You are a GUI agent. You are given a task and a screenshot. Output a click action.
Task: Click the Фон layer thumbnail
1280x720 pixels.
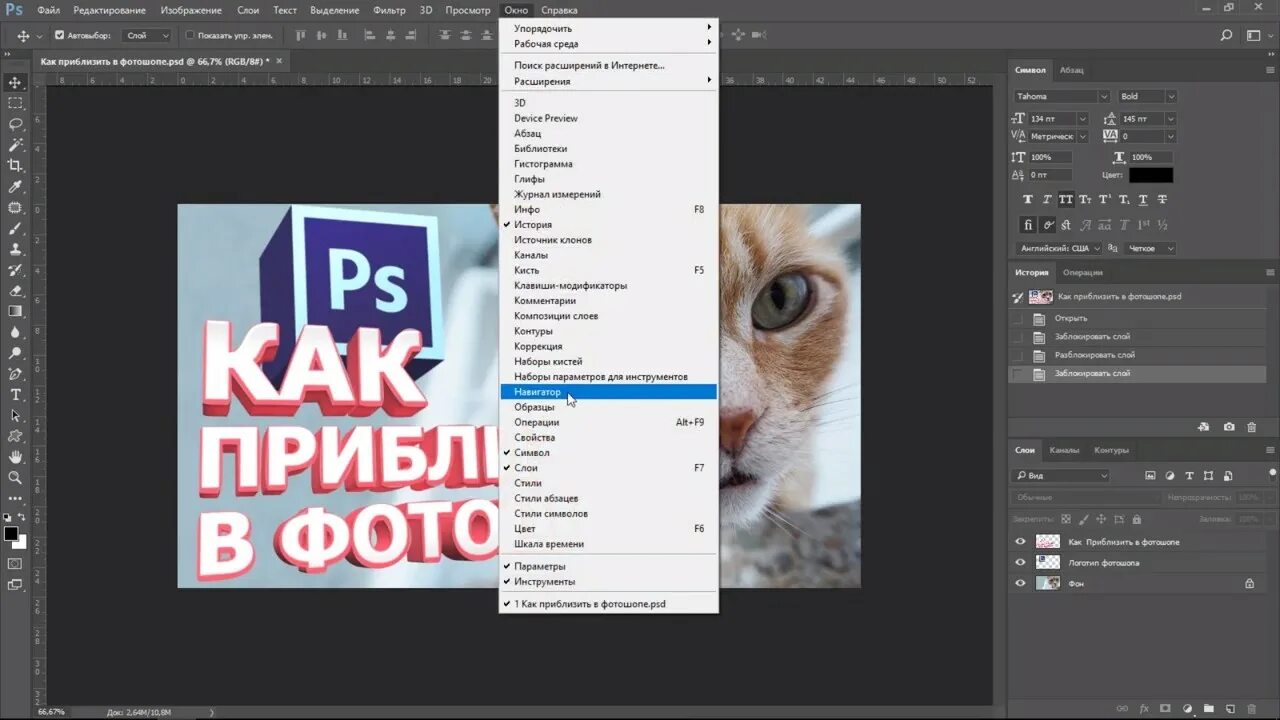point(1047,583)
